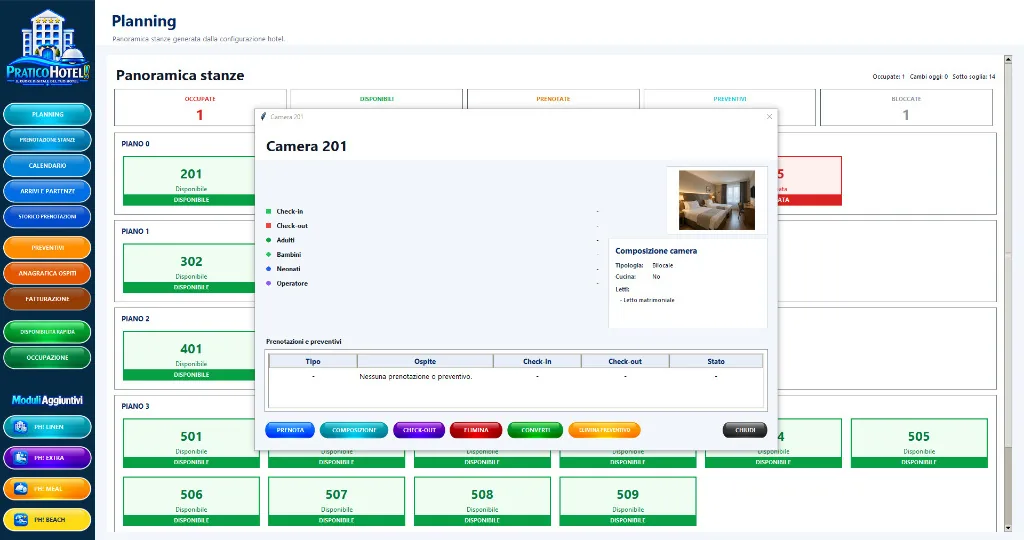
Task: Click the Occupate summary counter box
Action: (200, 108)
